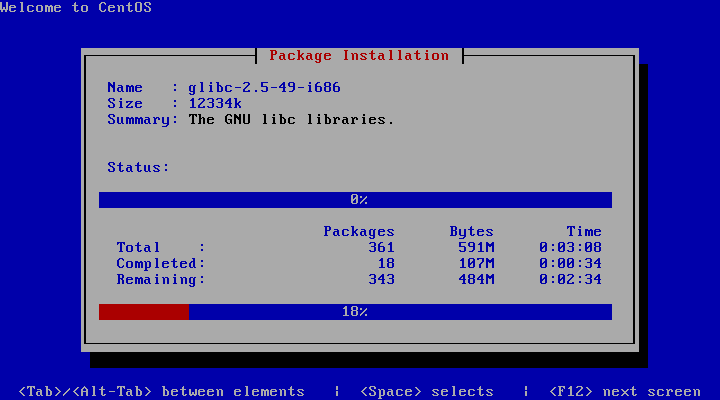The height and width of the screenshot is (400, 720).
Task: Click the Welcome to CentOS header text
Action: coord(76,7)
